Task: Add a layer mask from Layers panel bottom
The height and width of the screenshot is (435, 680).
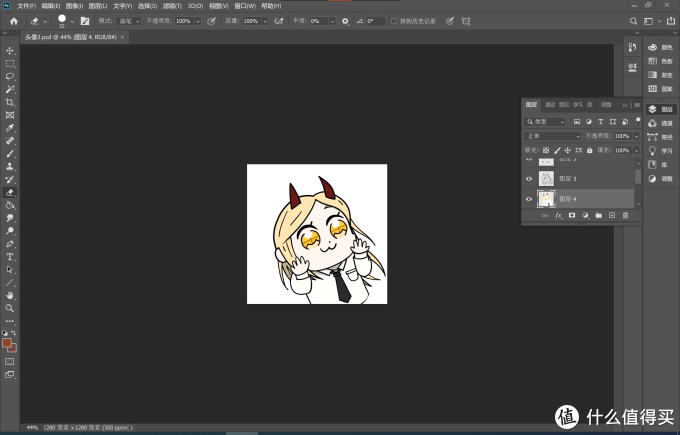Action: [572, 216]
